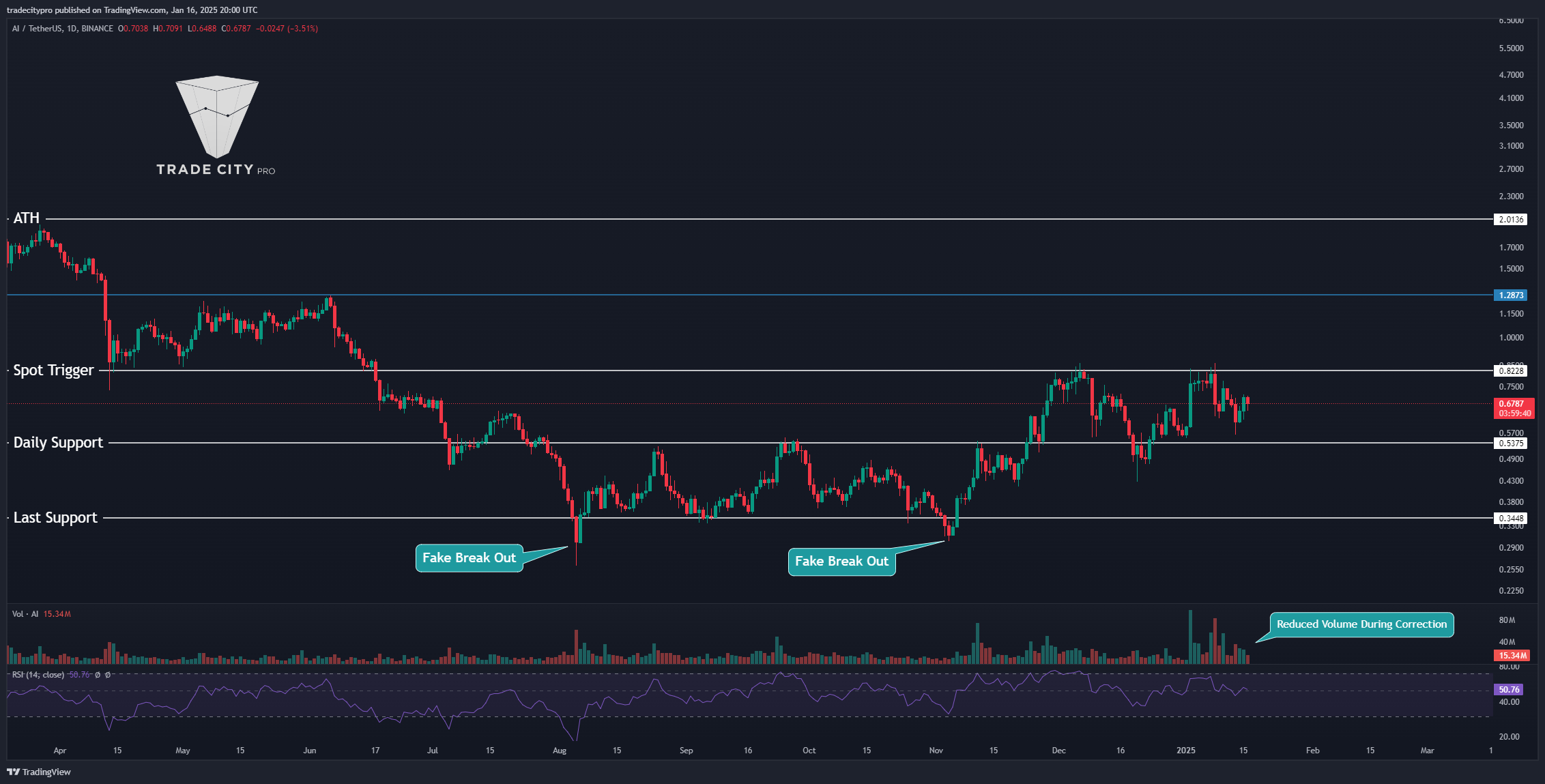Click the 0.4300 price scale label

1512,481
